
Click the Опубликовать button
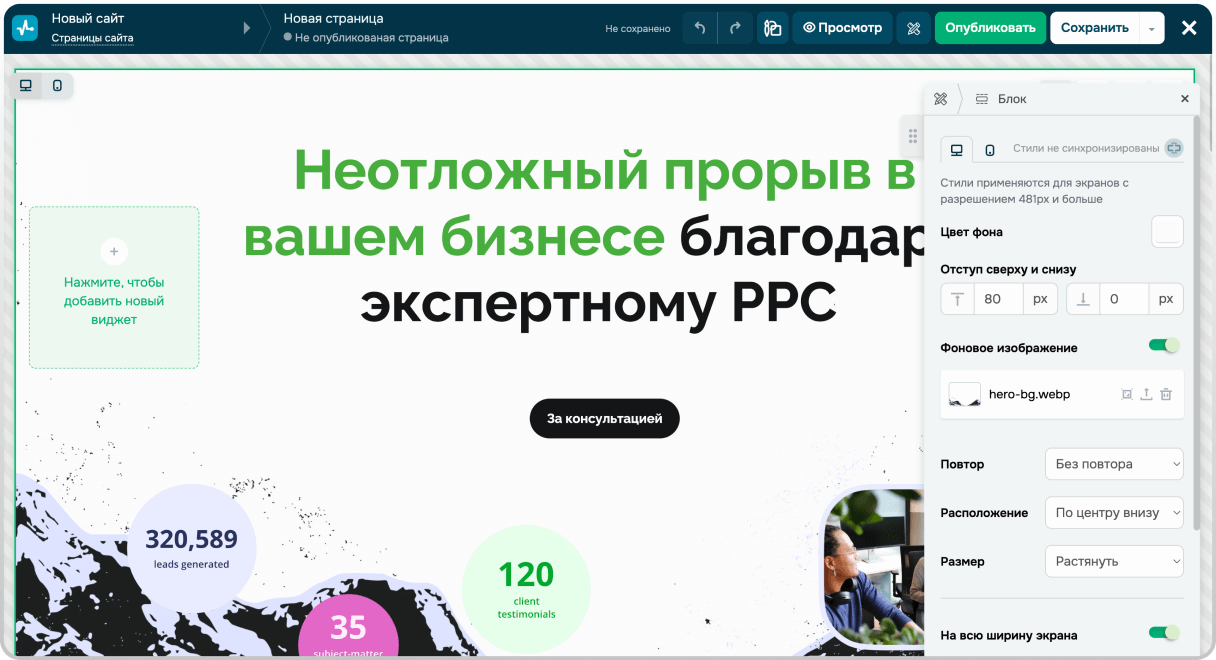[x=990, y=28]
